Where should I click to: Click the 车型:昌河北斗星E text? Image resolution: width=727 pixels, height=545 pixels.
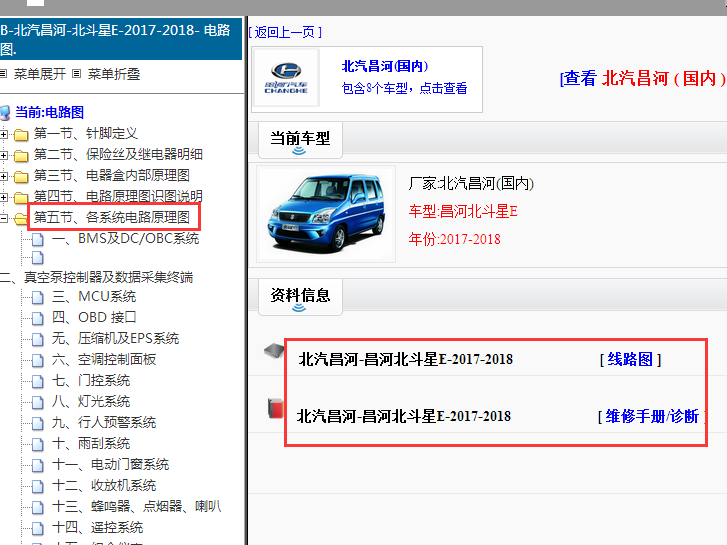click(463, 212)
